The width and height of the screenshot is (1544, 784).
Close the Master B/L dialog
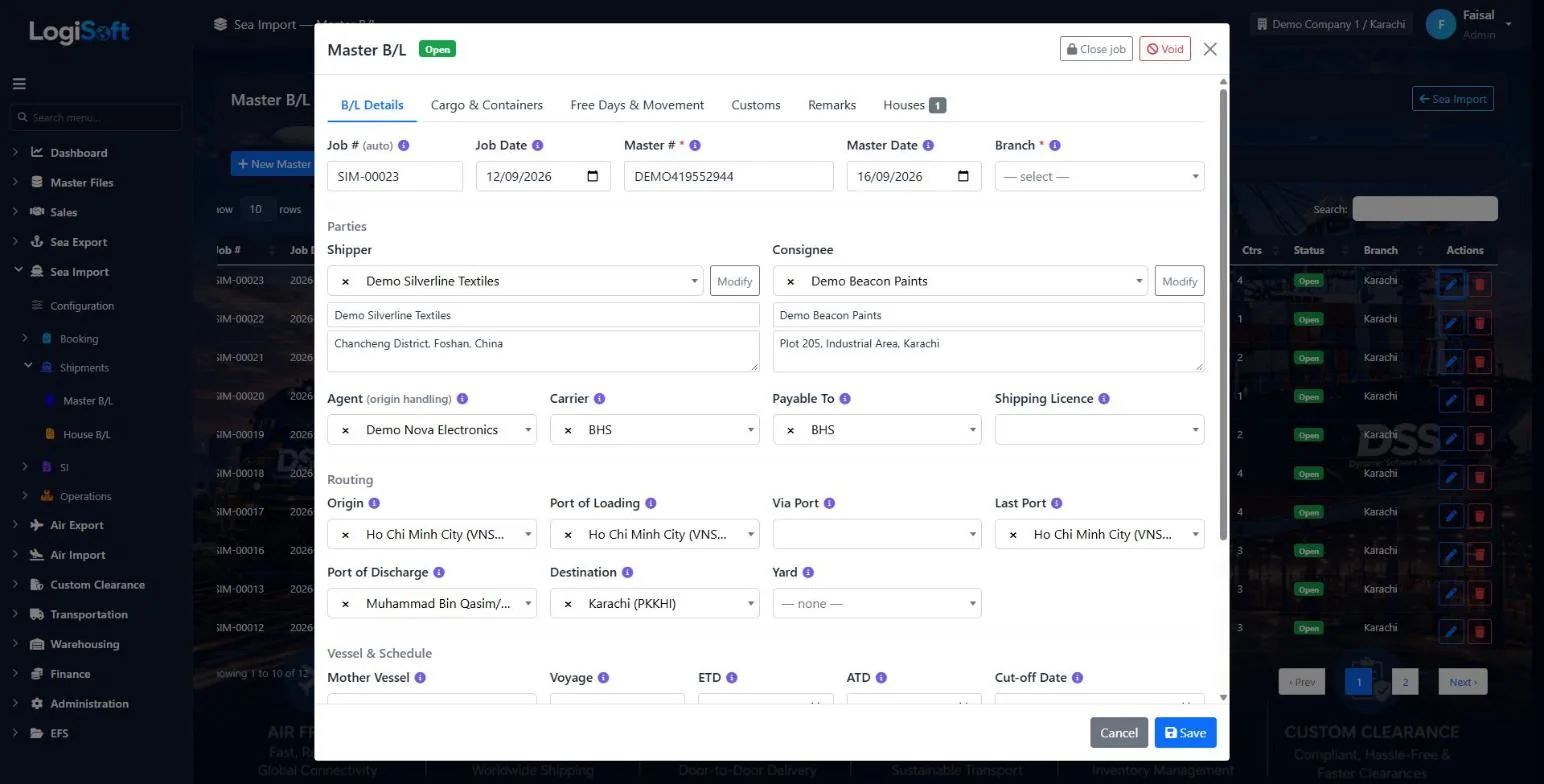[x=1210, y=49]
